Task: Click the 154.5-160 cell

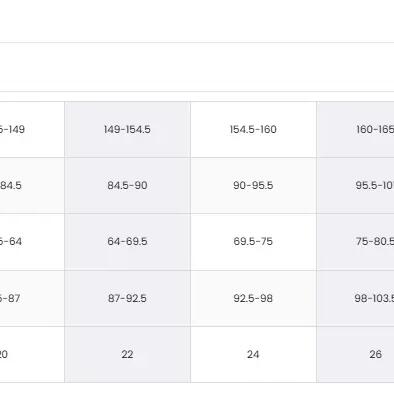Action: [253, 129]
